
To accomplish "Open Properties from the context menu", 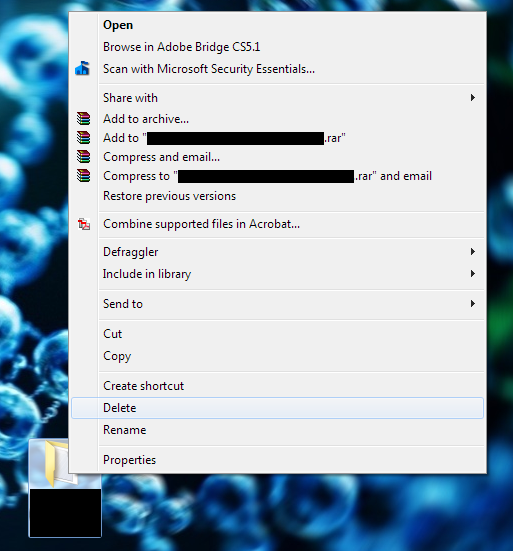I will click(x=278, y=460).
